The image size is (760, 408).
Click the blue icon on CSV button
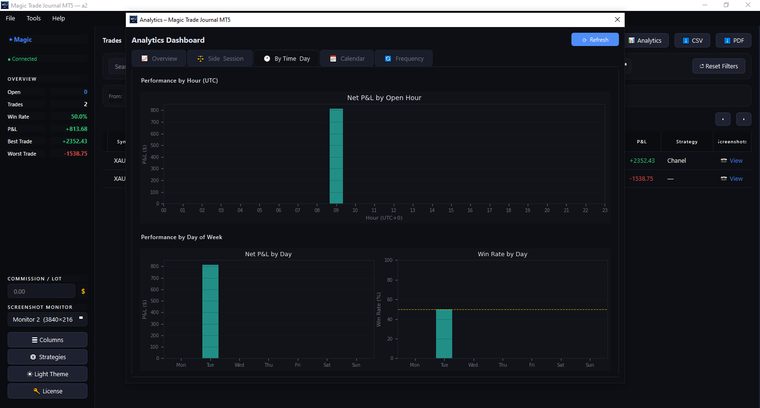coord(685,41)
